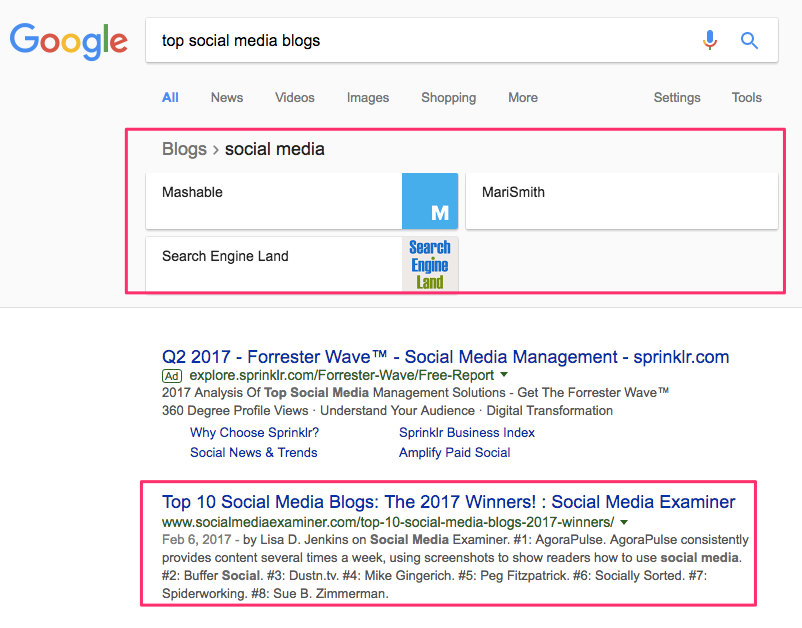
Task: Select the All search tab
Action: [170, 98]
